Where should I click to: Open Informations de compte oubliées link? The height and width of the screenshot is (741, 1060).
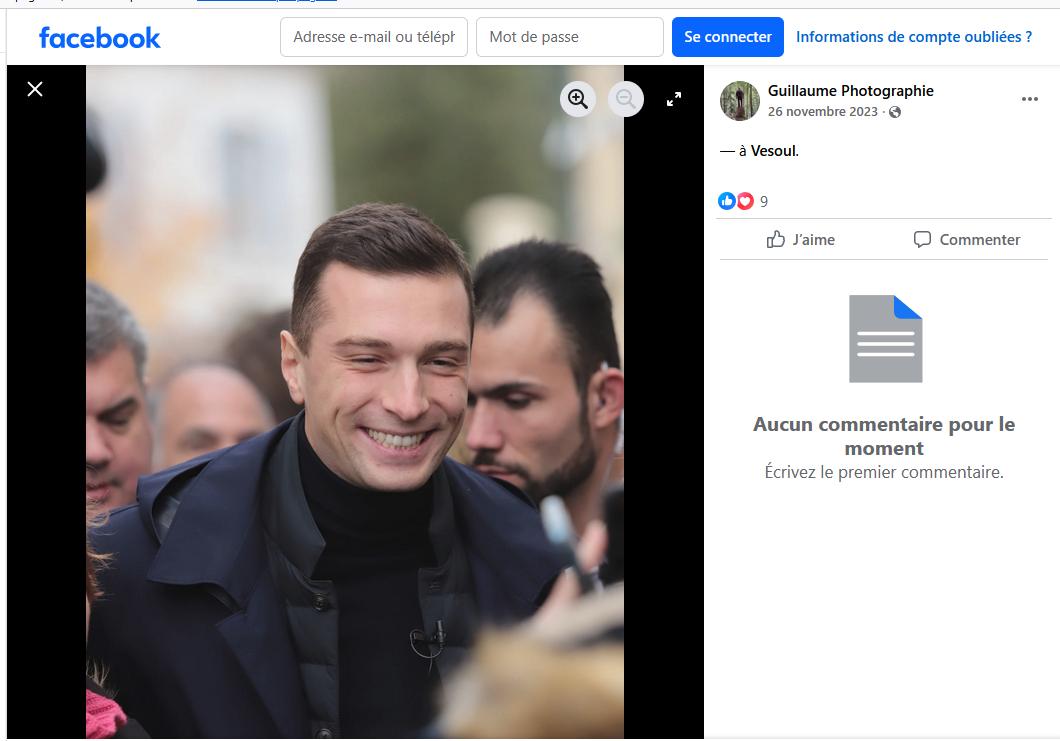point(914,37)
